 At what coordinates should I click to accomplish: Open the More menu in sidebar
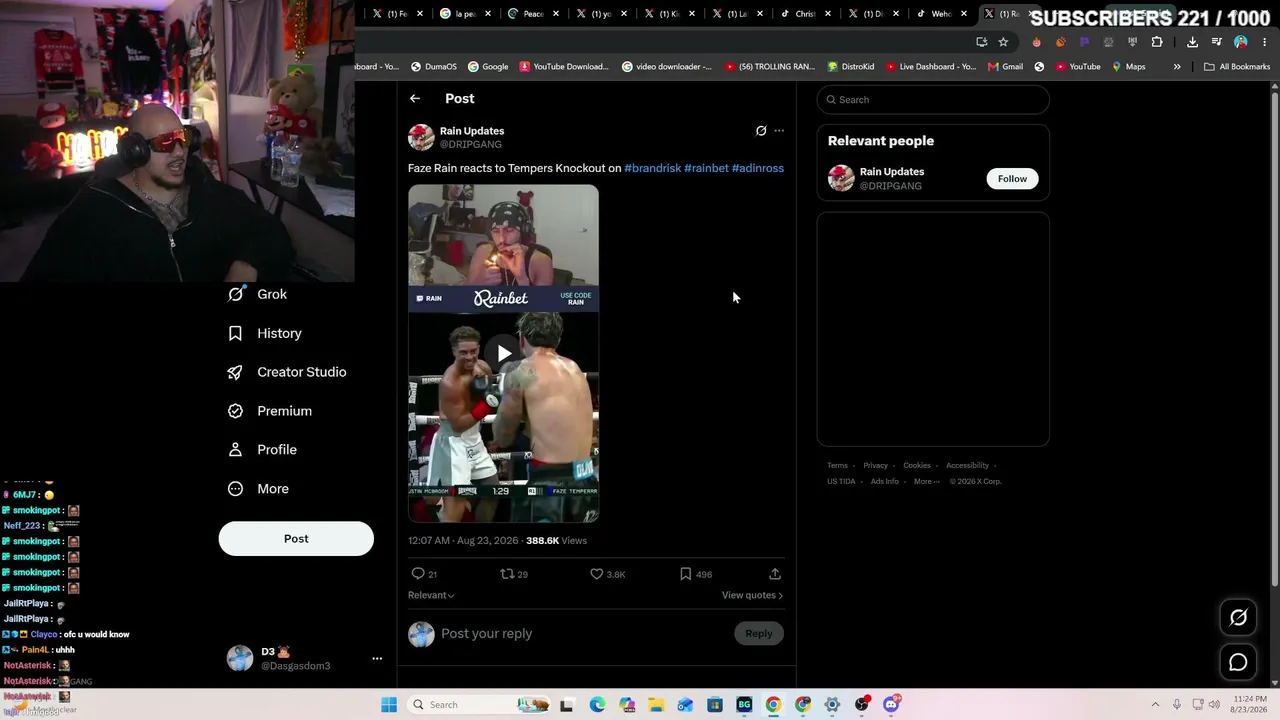[258, 489]
